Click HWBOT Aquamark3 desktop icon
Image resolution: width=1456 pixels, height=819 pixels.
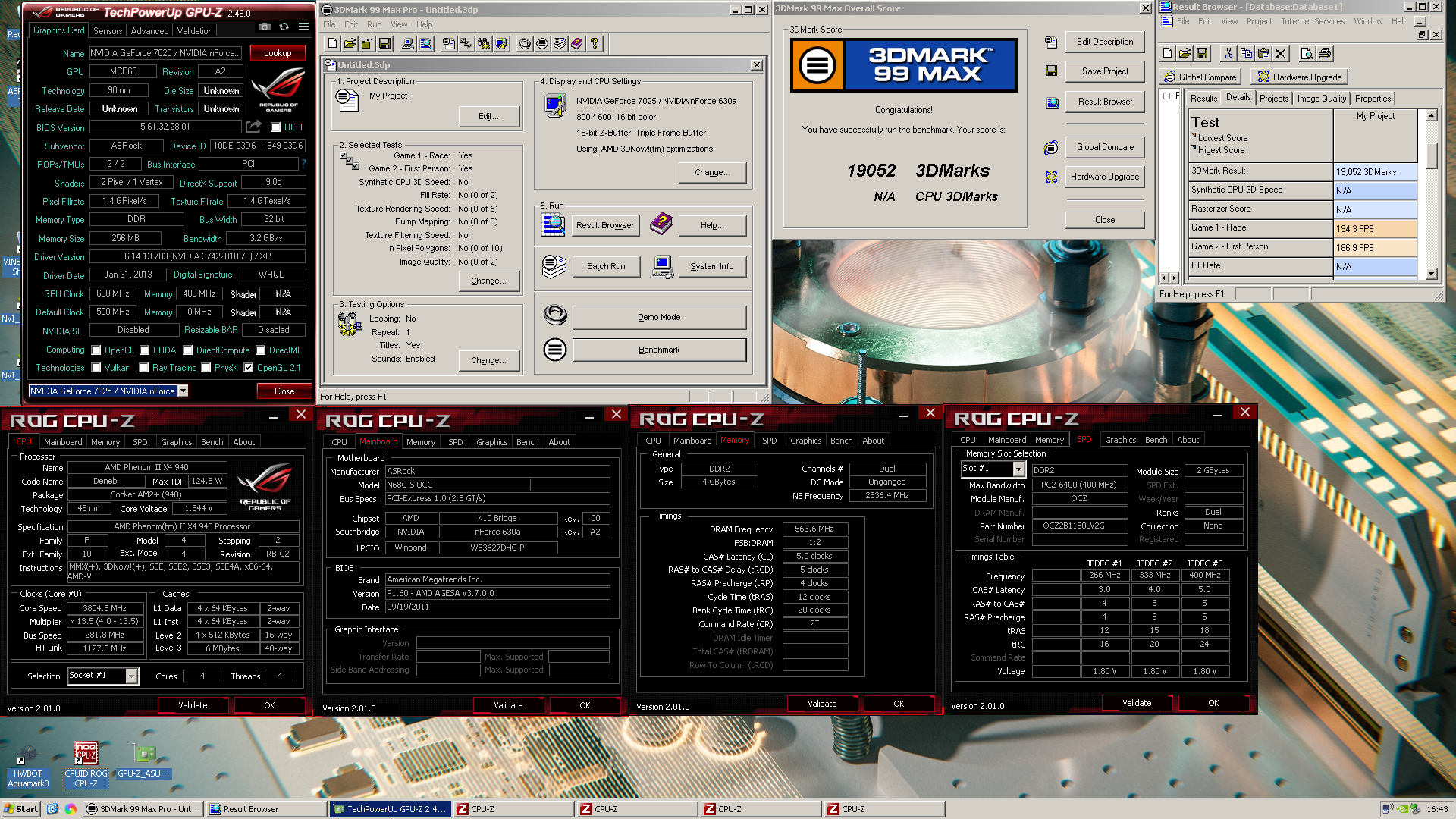click(x=28, y=764)
